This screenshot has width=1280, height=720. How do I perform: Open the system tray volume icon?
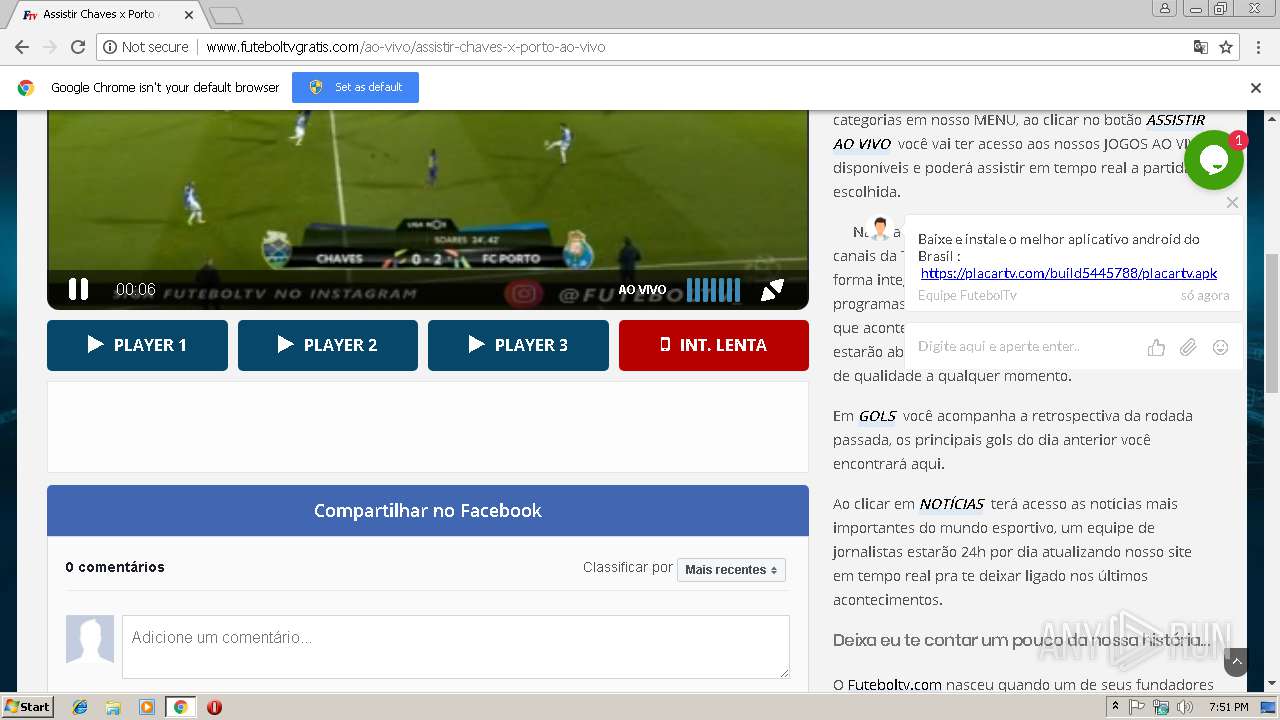click(1185, 707)
